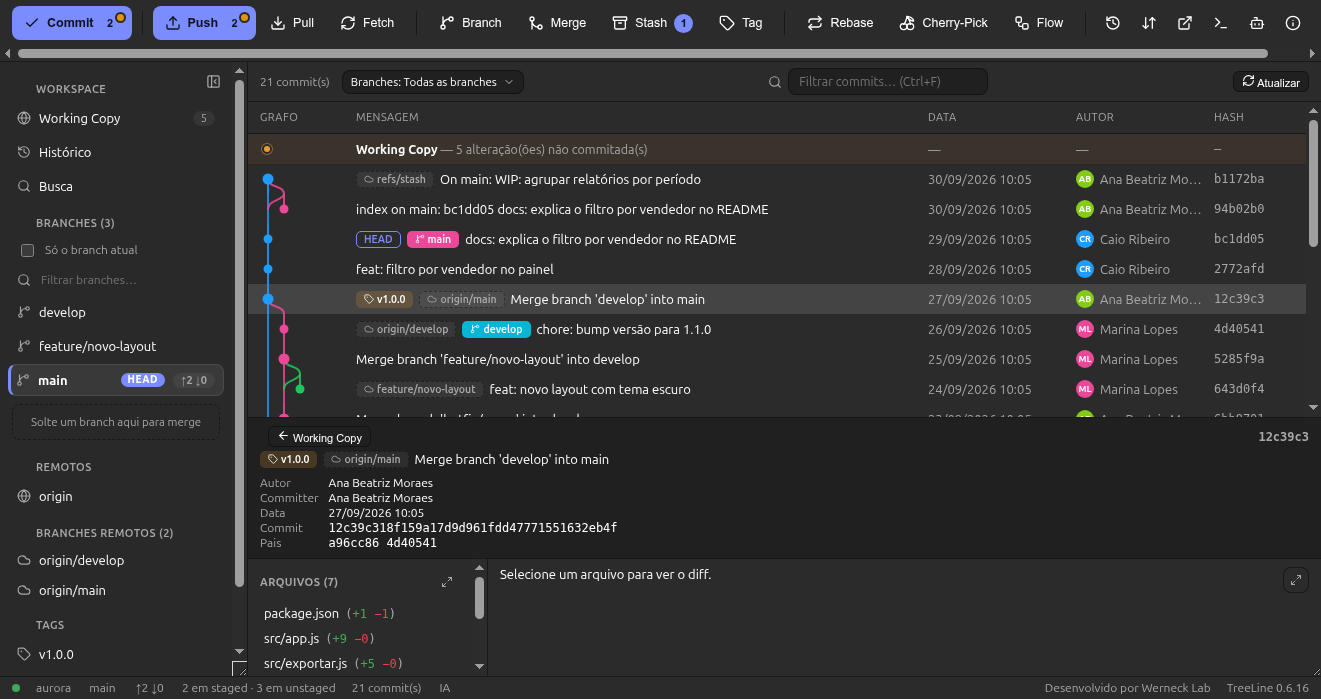
Task: Select origin/main under remote branches
Action: (116, 590)
